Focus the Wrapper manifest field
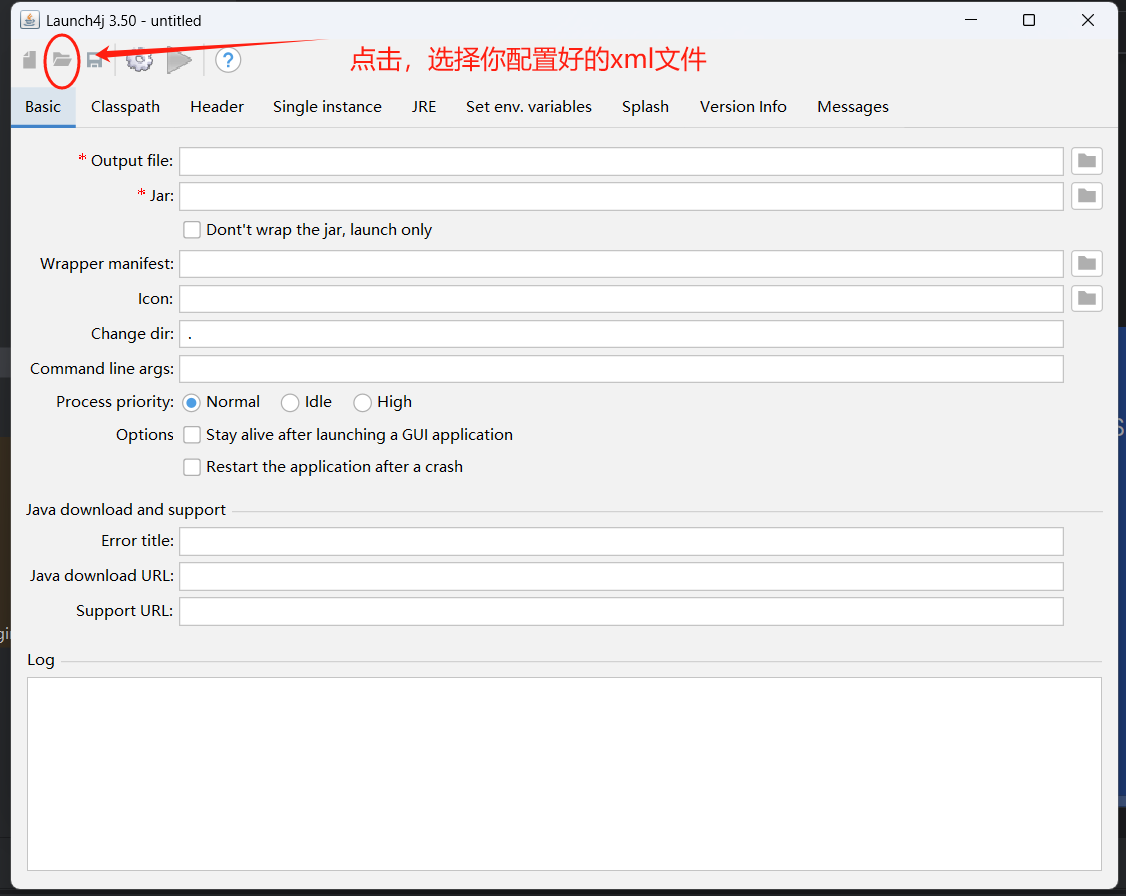 pos(621,264)
